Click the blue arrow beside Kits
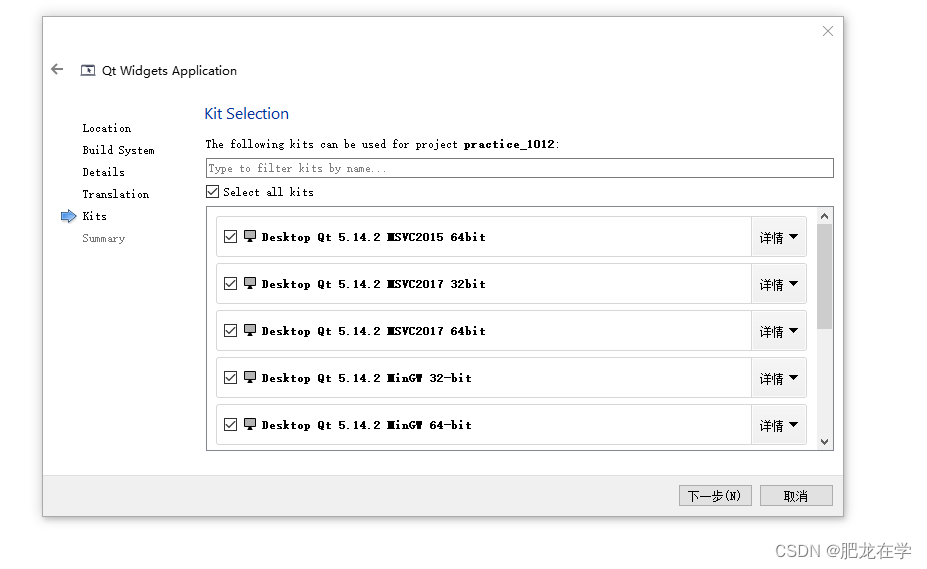 (69, 216)
